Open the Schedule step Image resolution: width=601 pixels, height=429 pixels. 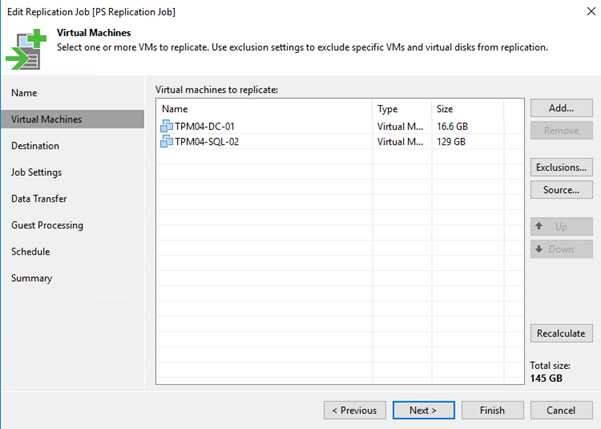point(30,251)
